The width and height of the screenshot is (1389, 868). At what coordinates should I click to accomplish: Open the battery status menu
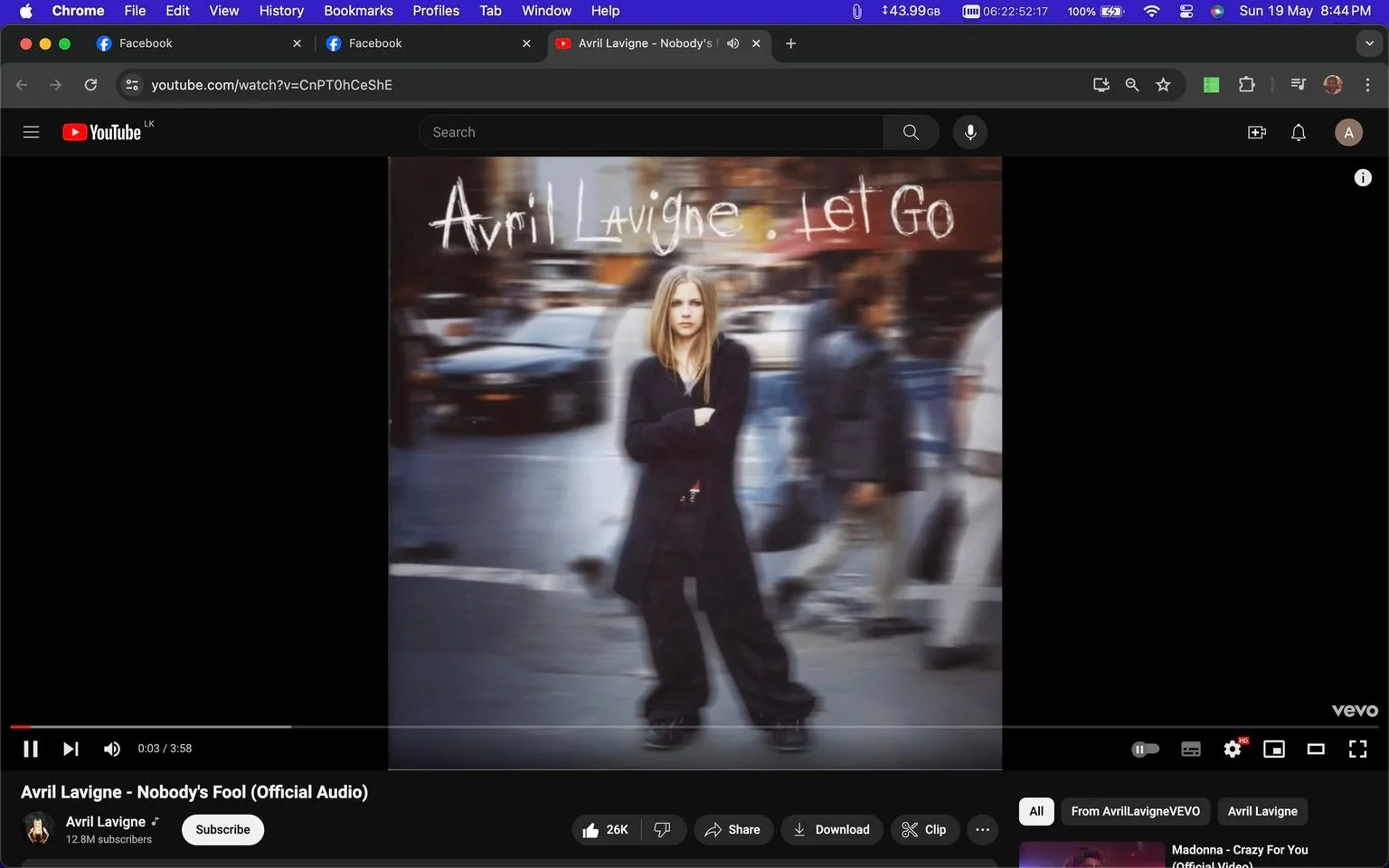click(1095, 11)
